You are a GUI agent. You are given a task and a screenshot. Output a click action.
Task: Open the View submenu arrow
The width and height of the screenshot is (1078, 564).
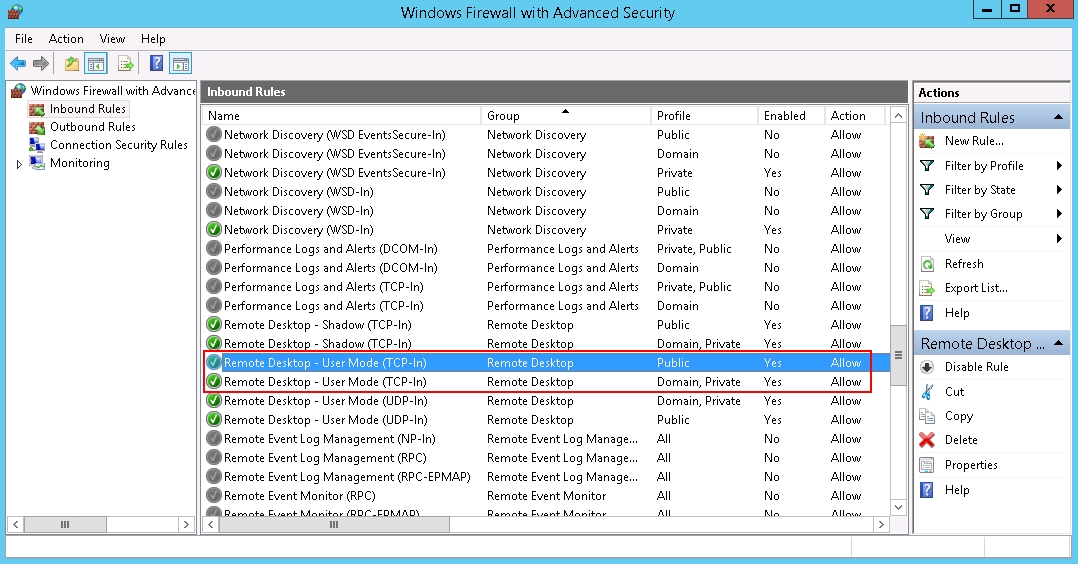pyautogui.click(x=1059, y=239)
